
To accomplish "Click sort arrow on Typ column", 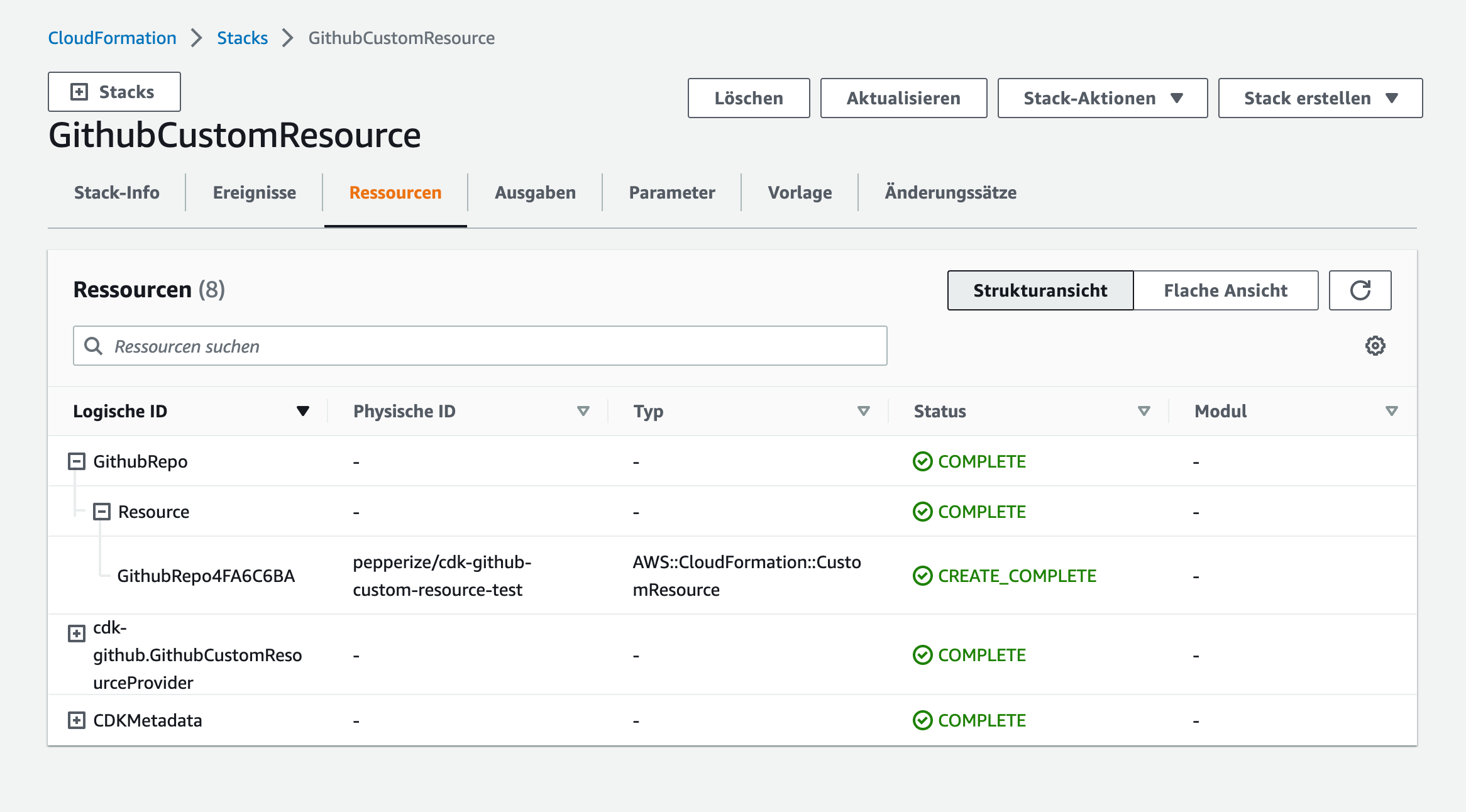I will pos(863,411).
